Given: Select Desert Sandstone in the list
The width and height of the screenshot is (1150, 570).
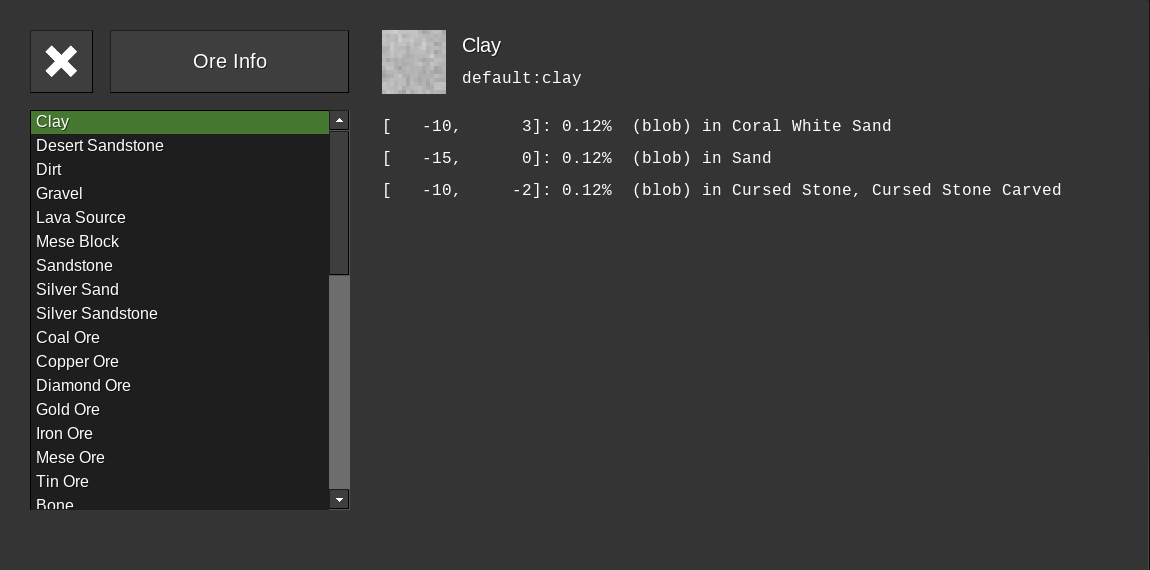Looking at the screenshot, I should pos(100,146).
